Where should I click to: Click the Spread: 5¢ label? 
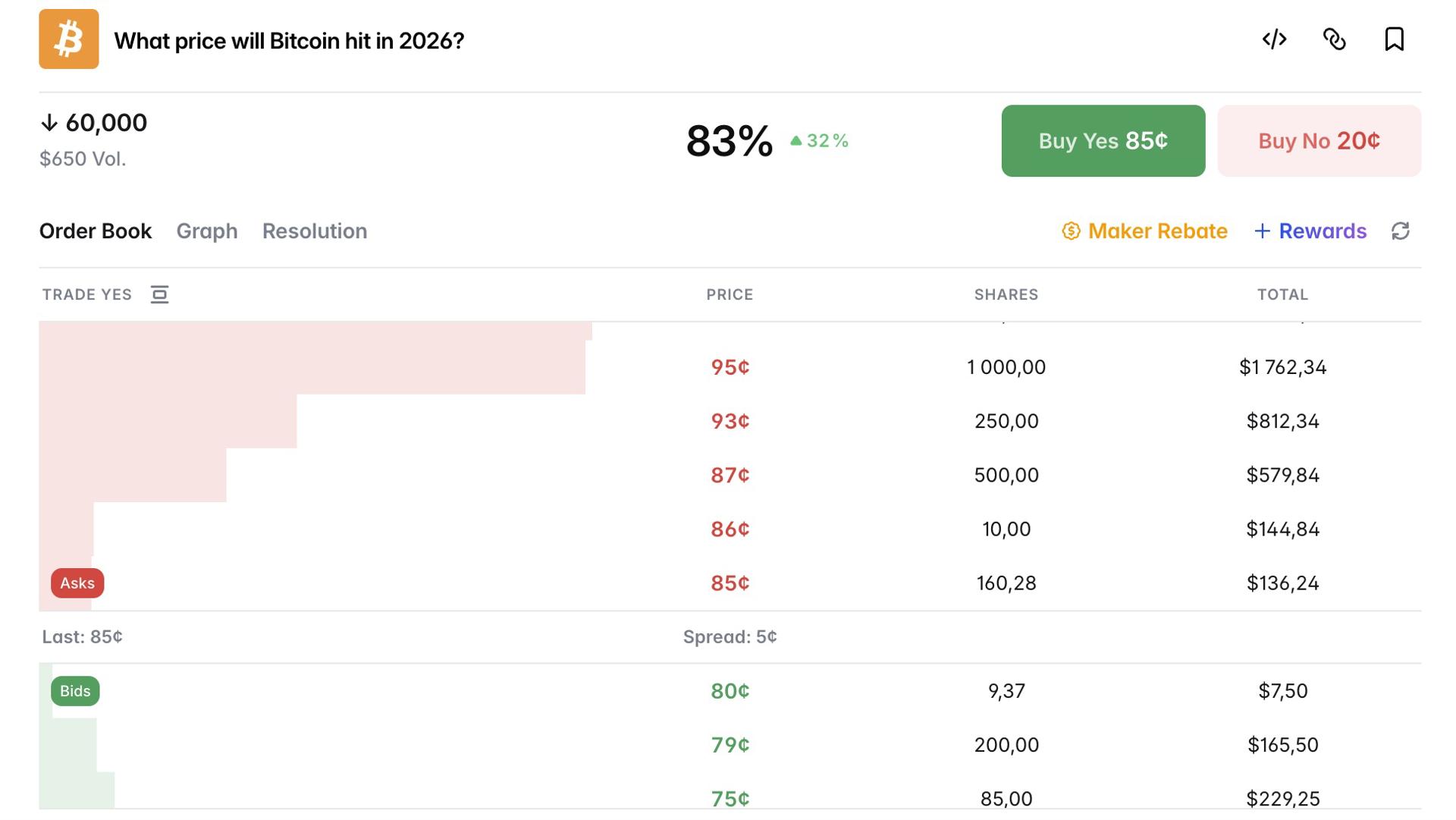(x=730, y=637)
